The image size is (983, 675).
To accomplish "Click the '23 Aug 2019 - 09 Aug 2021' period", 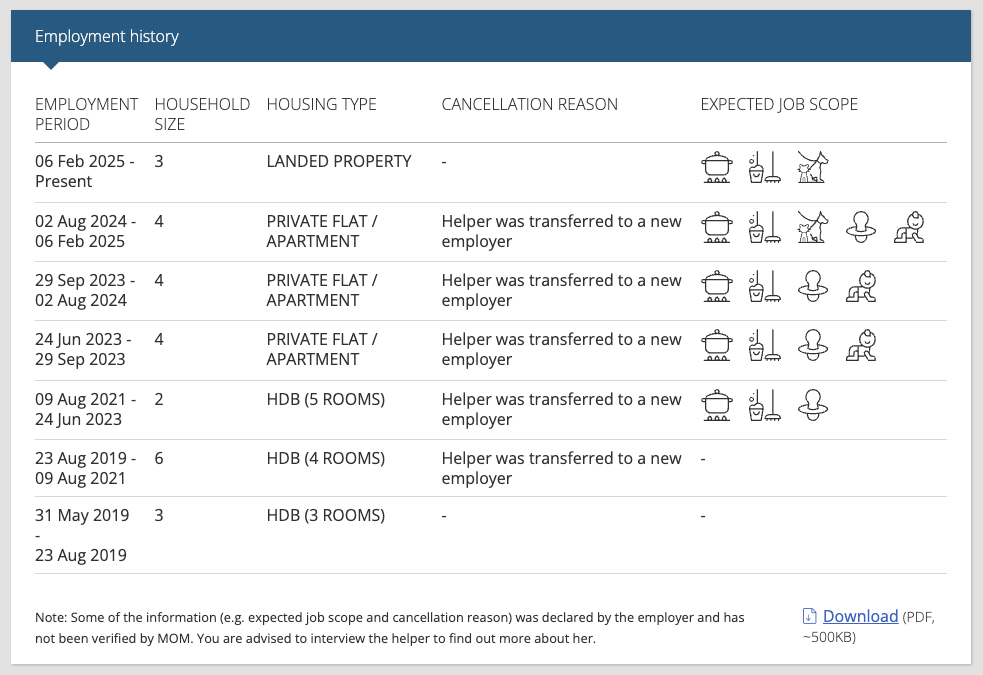I will tap(85, 468).
